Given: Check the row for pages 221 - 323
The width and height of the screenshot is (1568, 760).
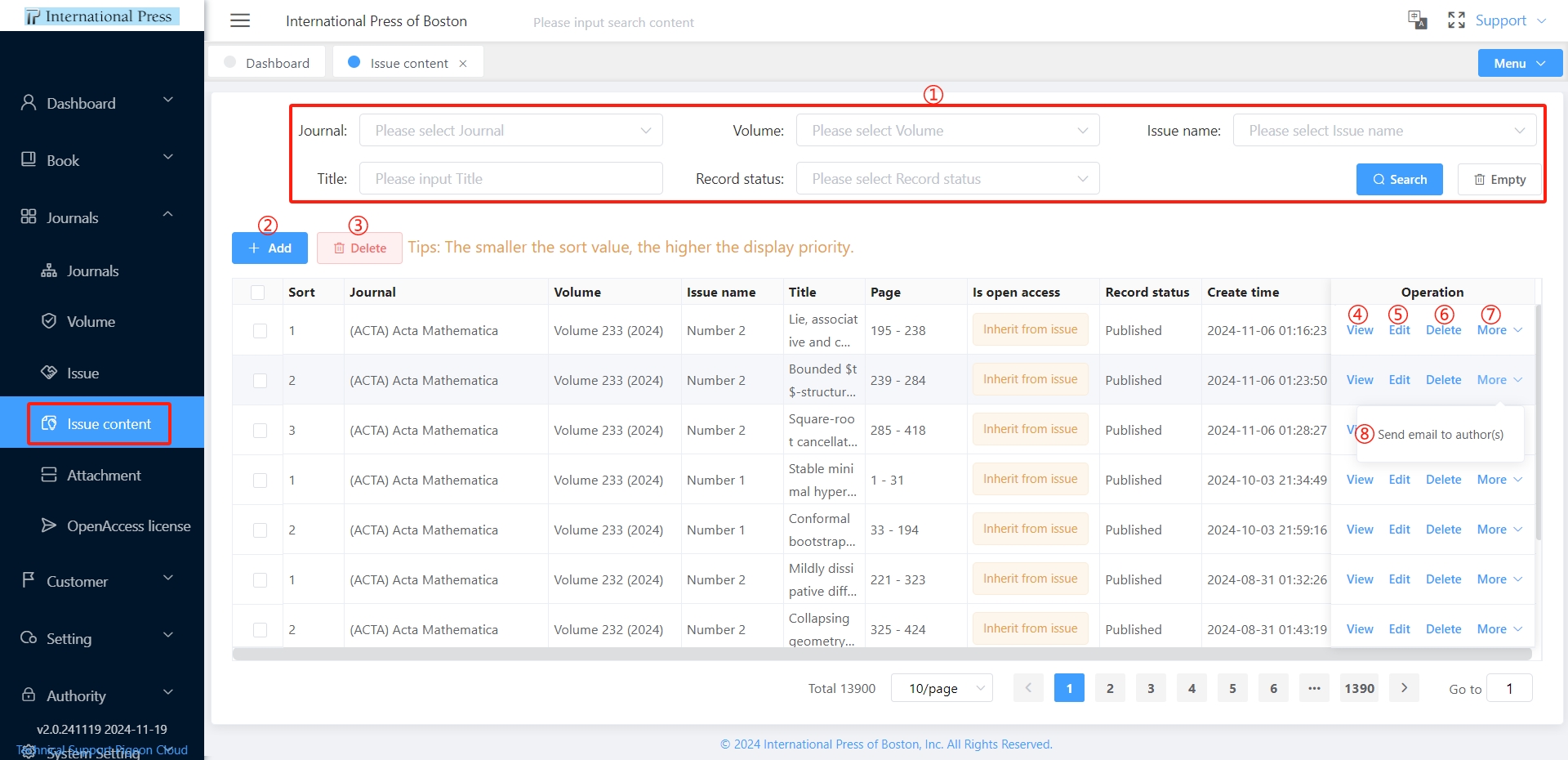Looking at the screenshot, I should (x=260, y=580).
